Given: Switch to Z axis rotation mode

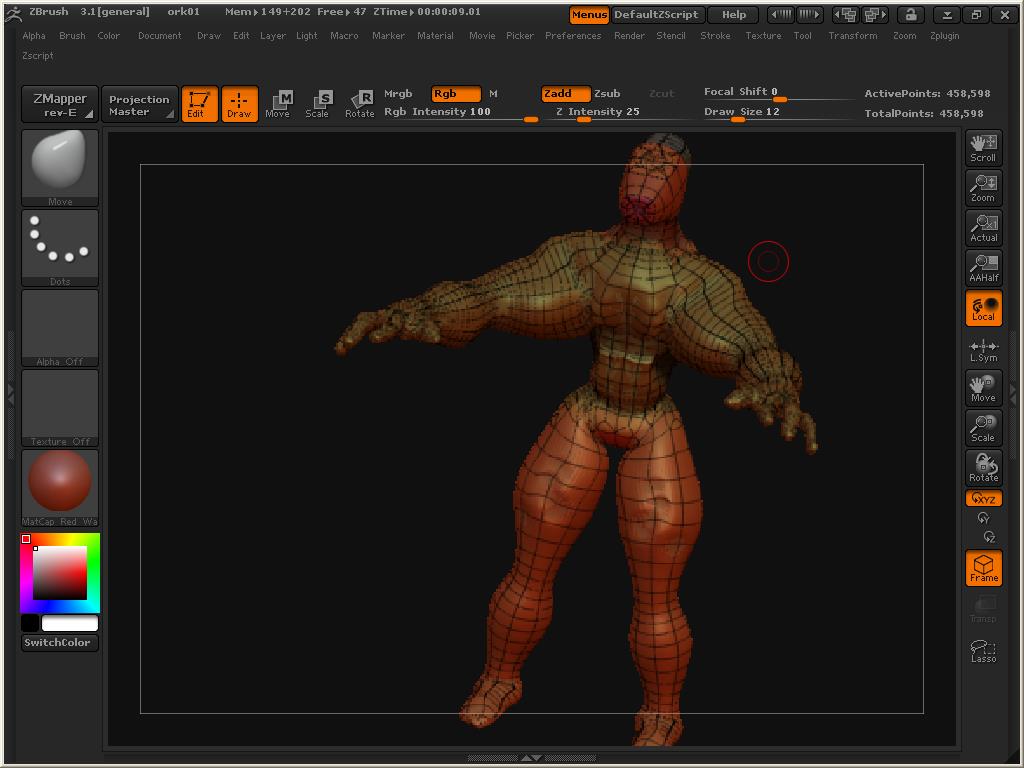Looking at the screenshot, I should click(990, 537).
